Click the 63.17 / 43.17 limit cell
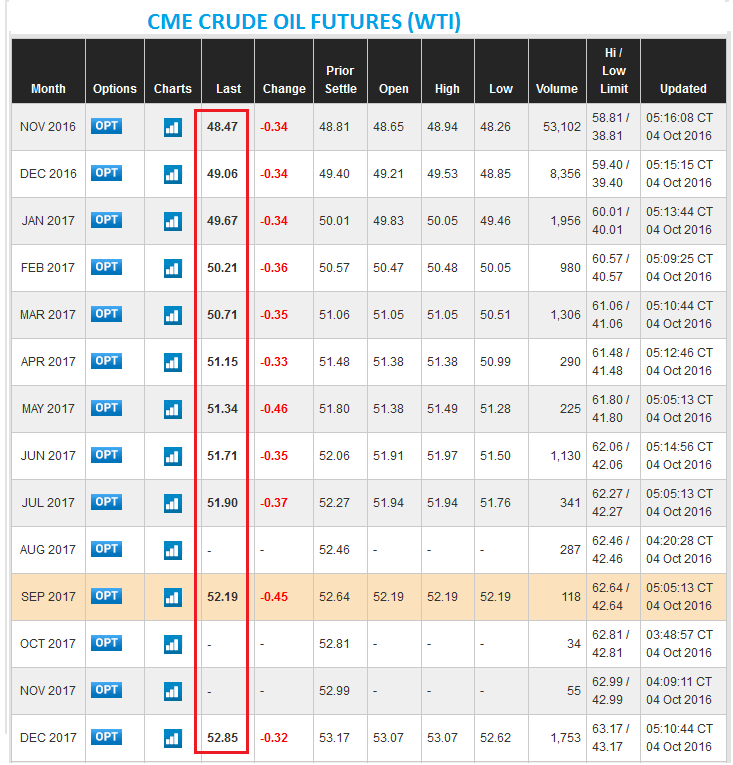This screenshot has height=765, width=733. click(x=611, y=738)
